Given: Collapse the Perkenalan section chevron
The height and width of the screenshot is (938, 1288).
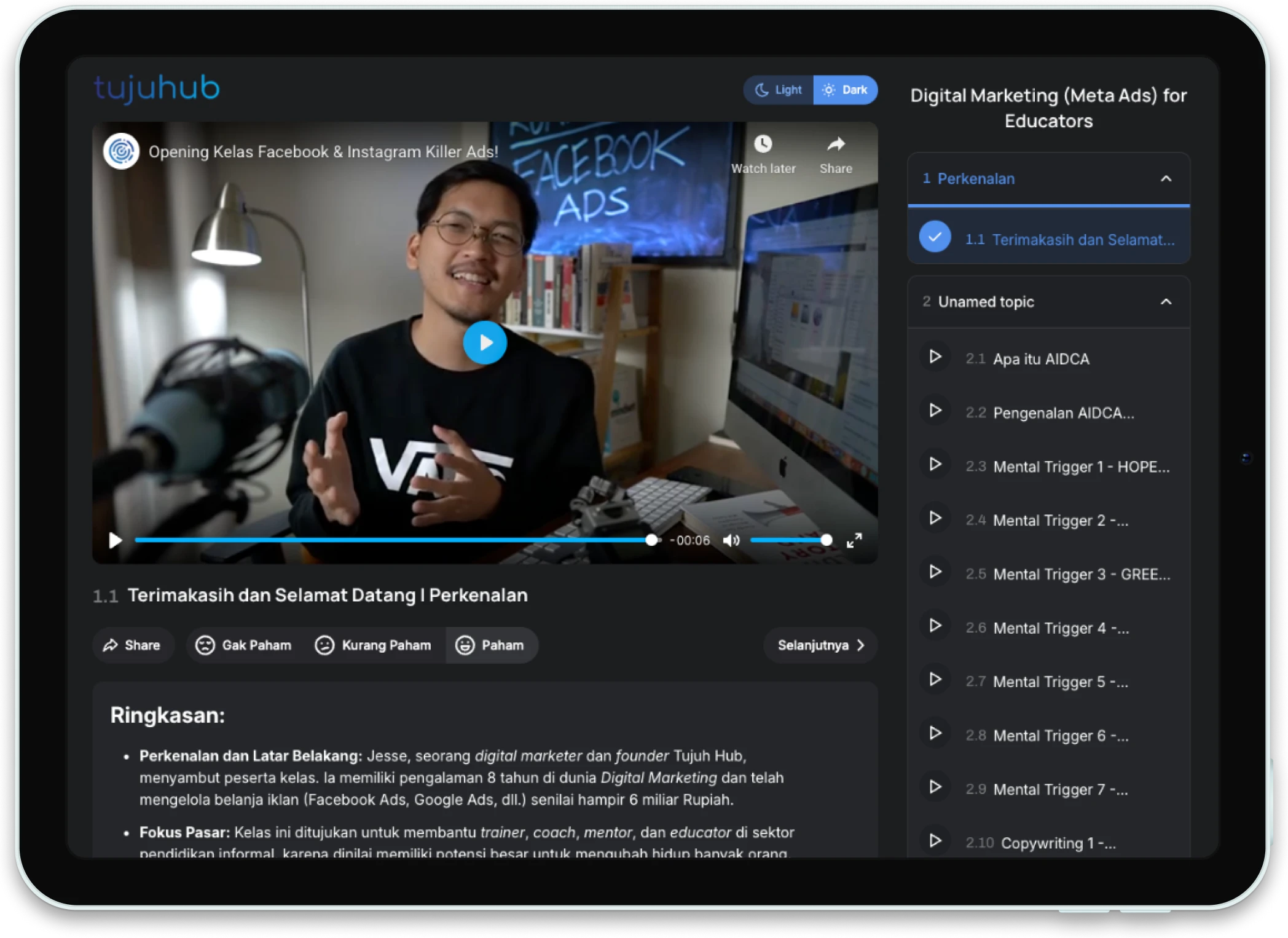Looking at the screenshot, I should (1166, 179).
